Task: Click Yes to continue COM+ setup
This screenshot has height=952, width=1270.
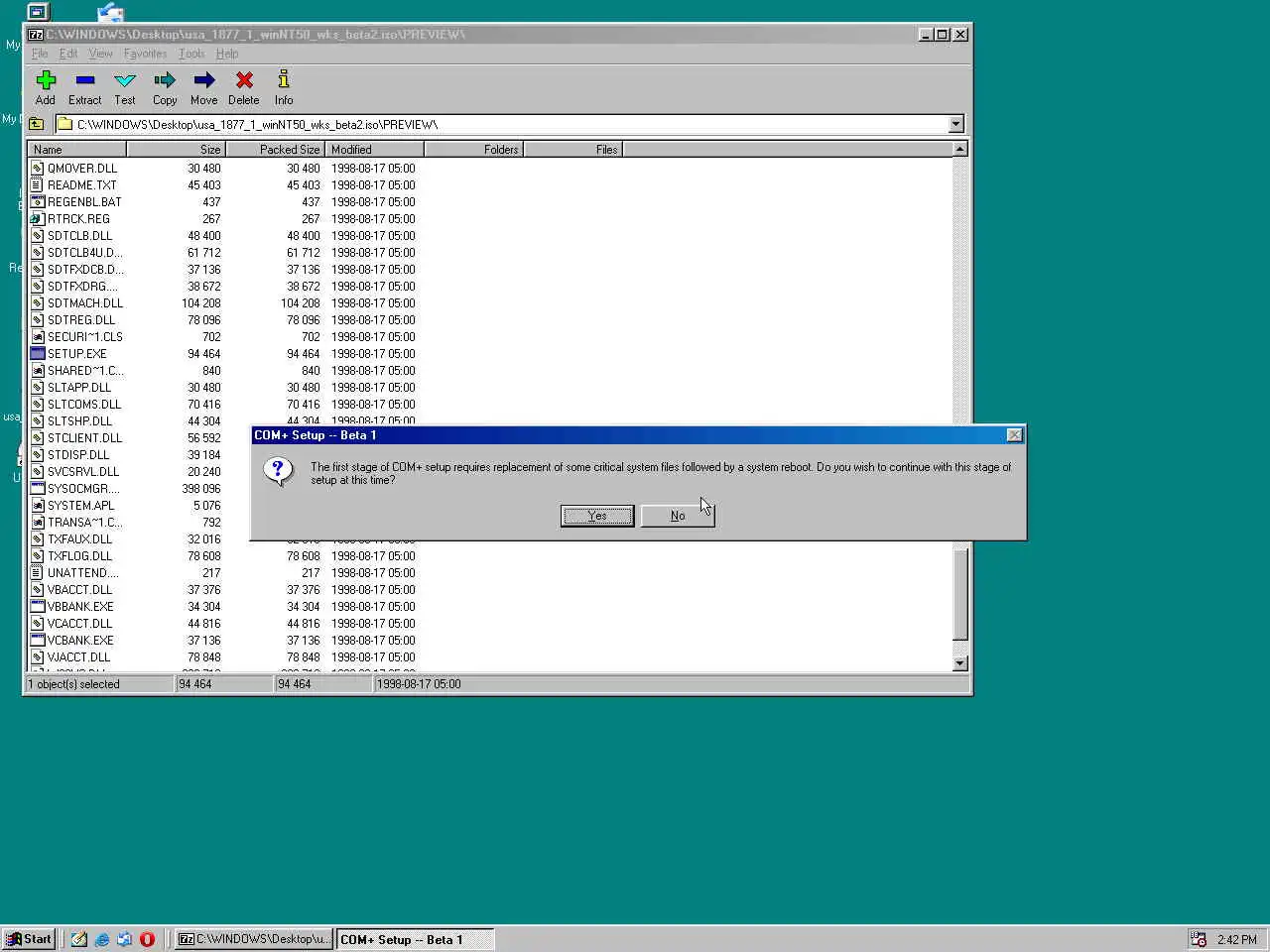Action: [597, 516]
